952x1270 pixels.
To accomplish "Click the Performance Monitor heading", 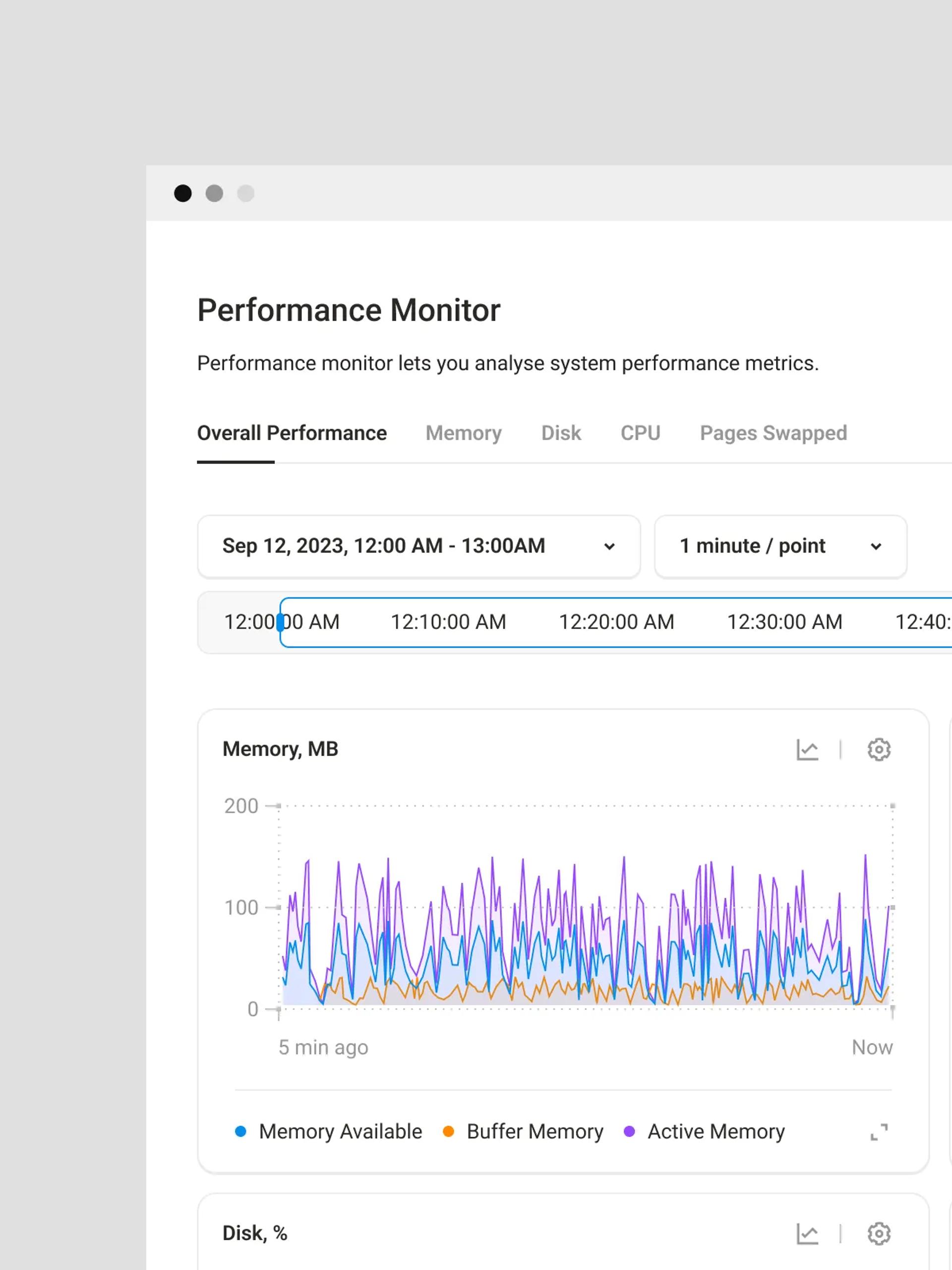I will [x=349, y=311].
